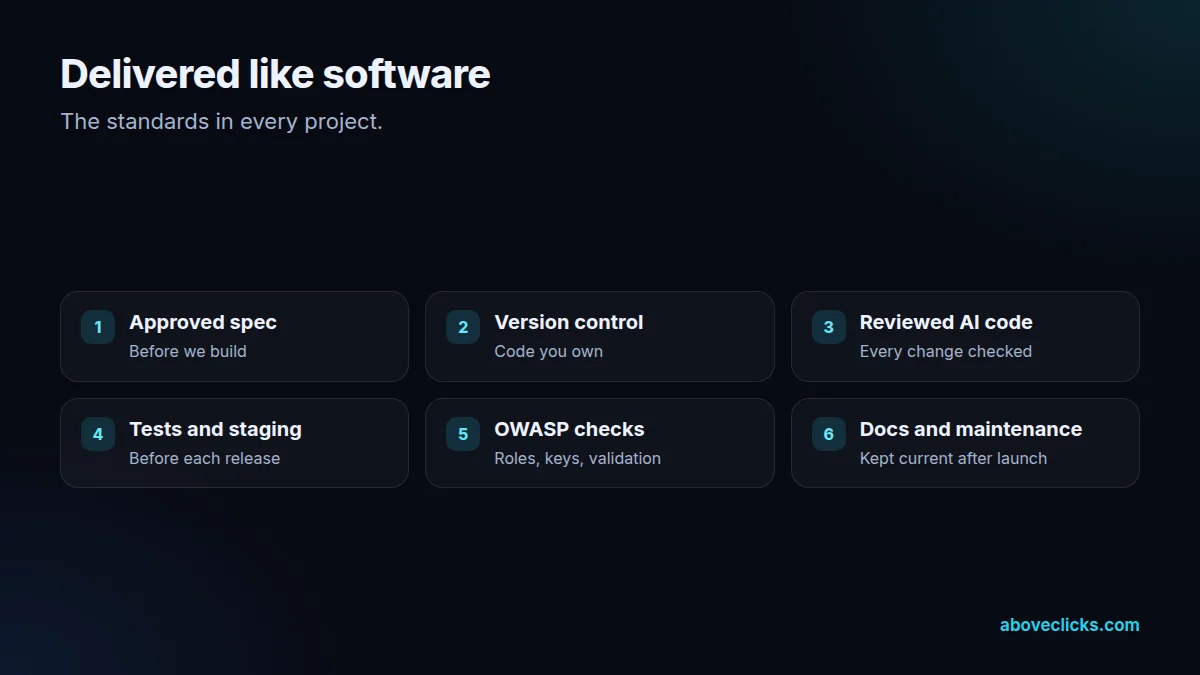
Task: Click the 'Every change checked' description
Action: (x=946, y=351)
